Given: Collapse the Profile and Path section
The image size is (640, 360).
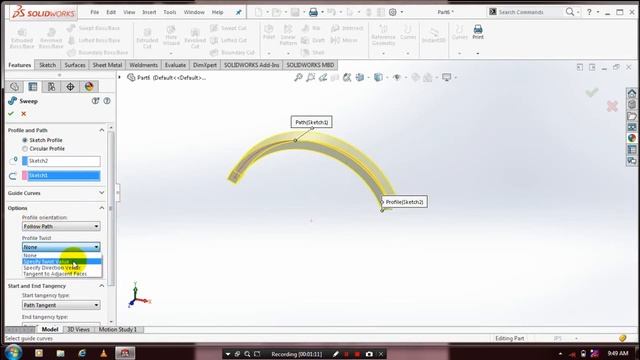Looking at the screenshot, I should 102,130.
